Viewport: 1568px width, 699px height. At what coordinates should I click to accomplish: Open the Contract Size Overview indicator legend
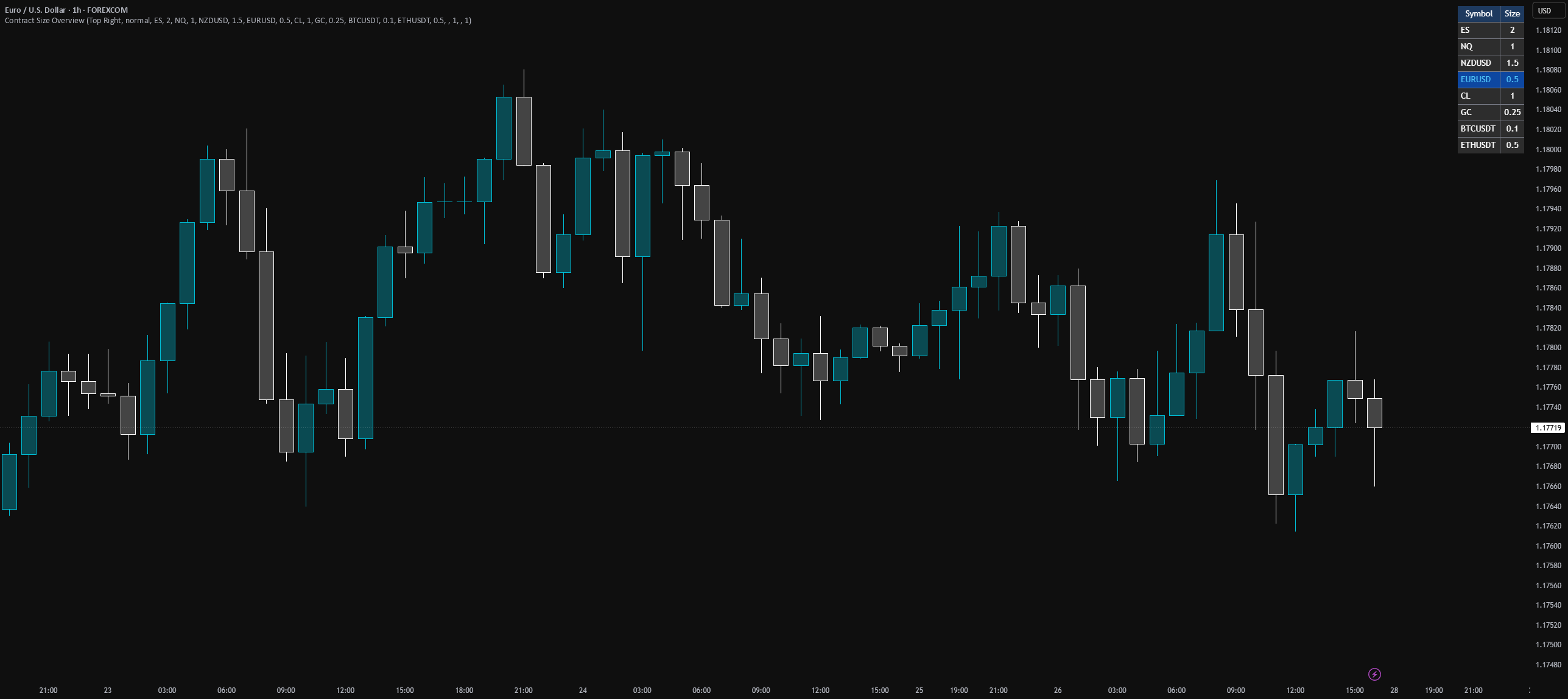tap(237, 21)
